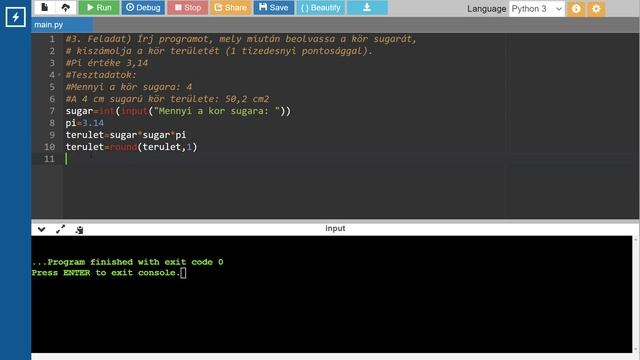Click the '#Tesztadatok:' comment line

101,75
